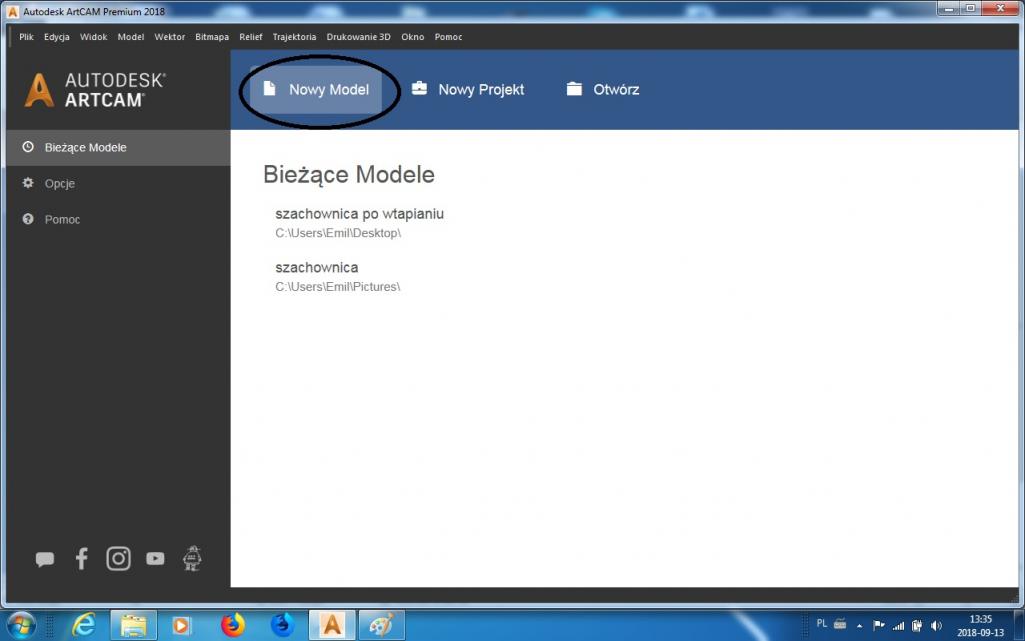Open recent model szachownica po wtapianiu
The image size is (1025, 641).
(360, 214)
